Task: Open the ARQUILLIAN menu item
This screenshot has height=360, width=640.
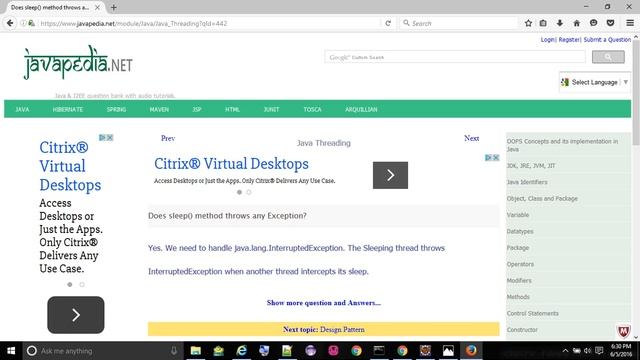Action: tap(361, 109)
